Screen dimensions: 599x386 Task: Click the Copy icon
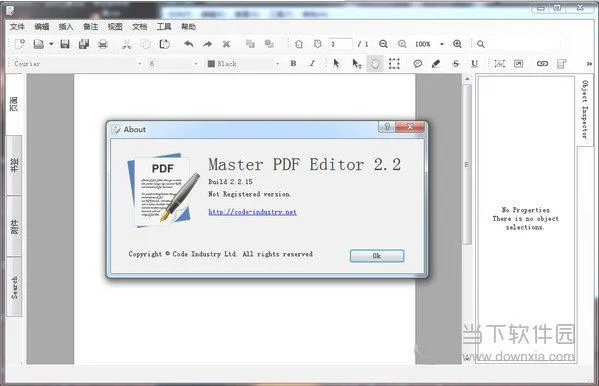point(146,44)
